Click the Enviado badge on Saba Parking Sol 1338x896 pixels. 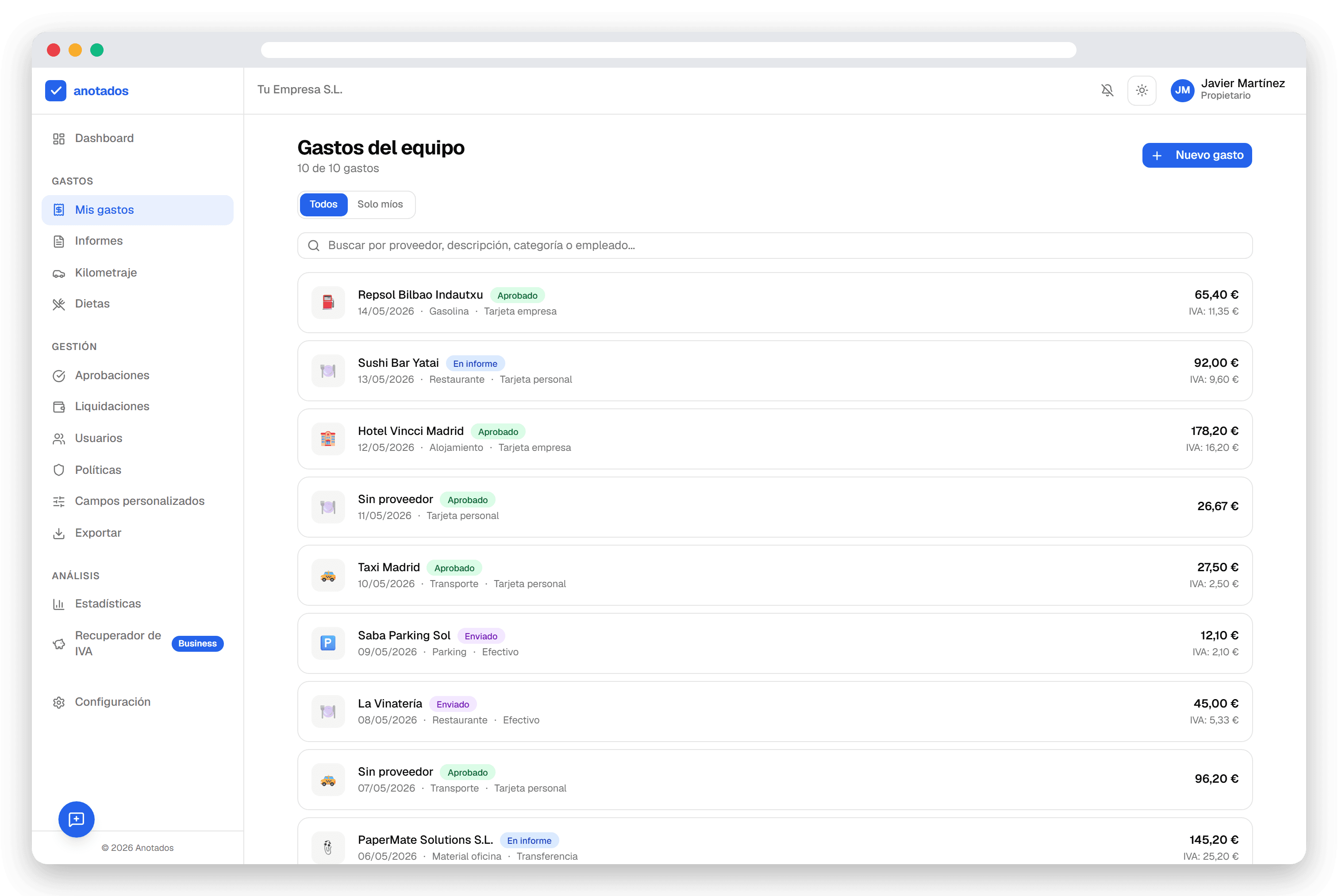tap(481, 636)
